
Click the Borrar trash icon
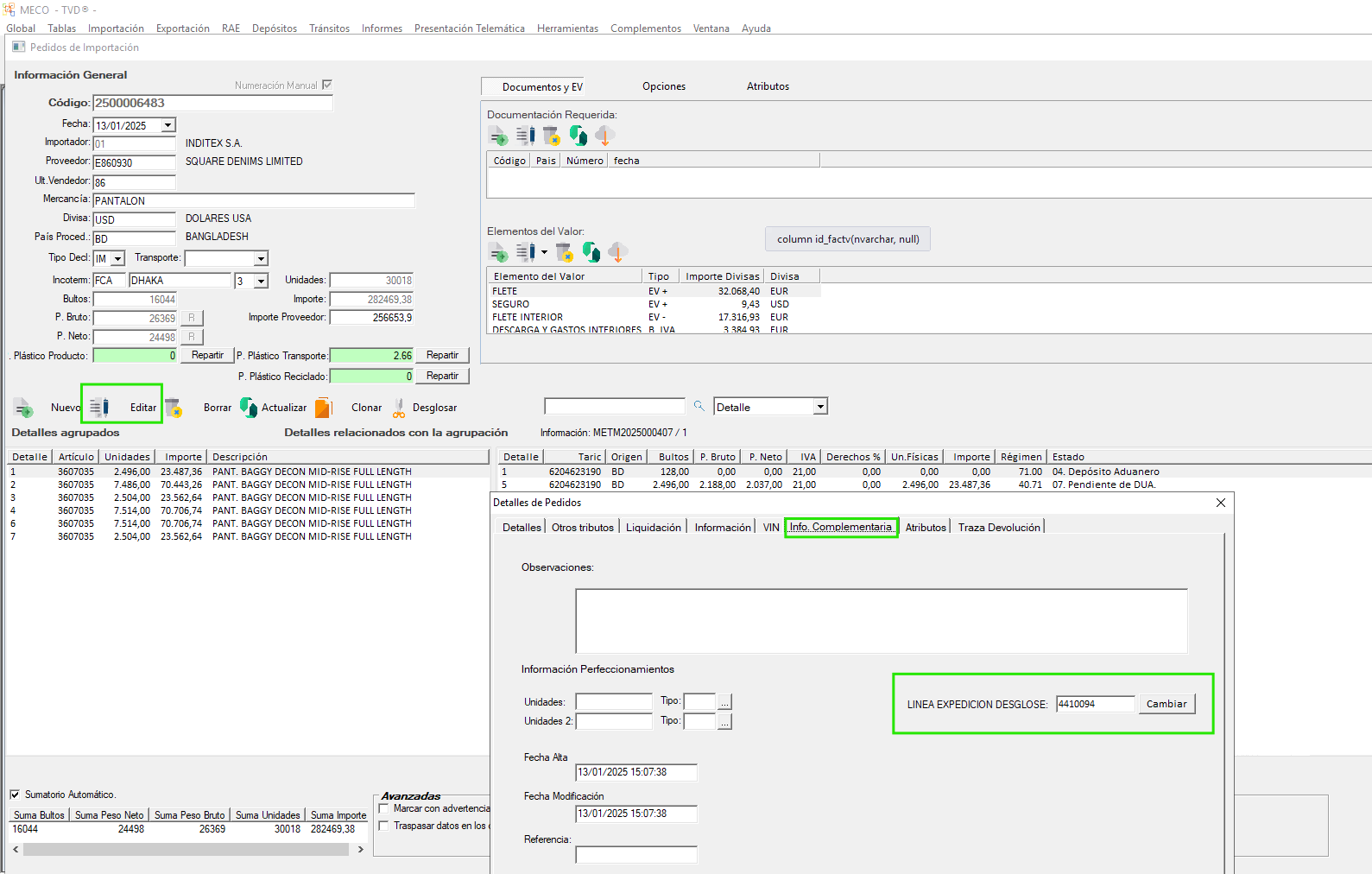pos(174,408)
